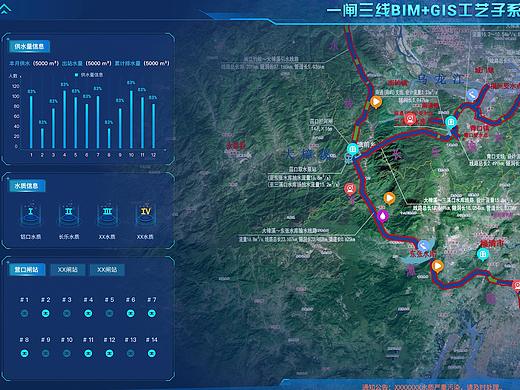Screen dimensions: 520x390
Task: Click the cyan station marker at 莒口拦河闸
Action: [353, 149]
